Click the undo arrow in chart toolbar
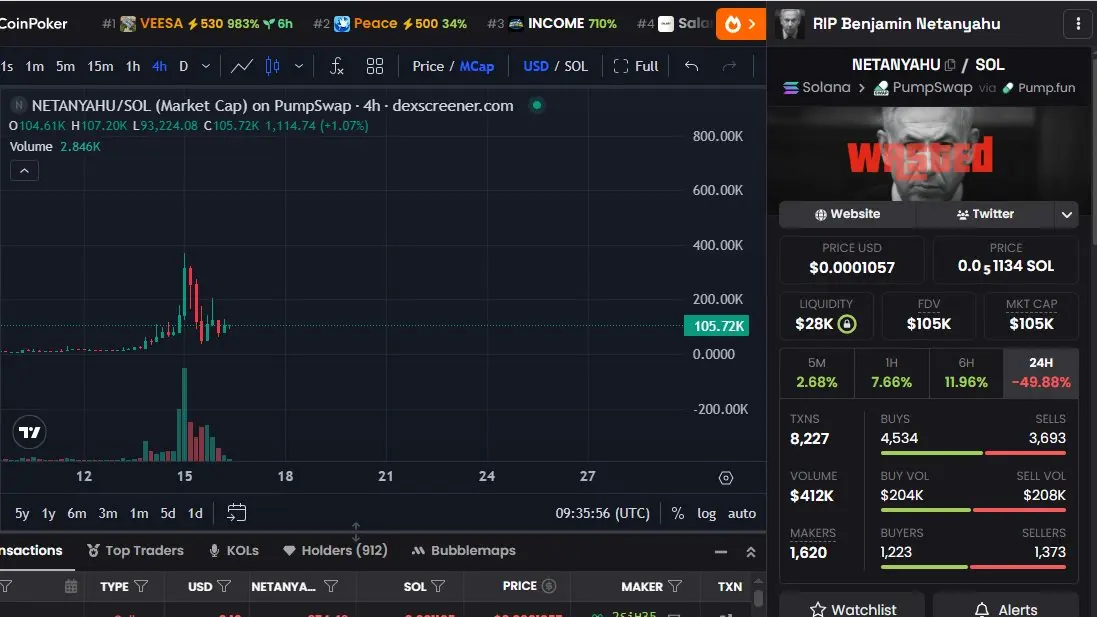 691,66
